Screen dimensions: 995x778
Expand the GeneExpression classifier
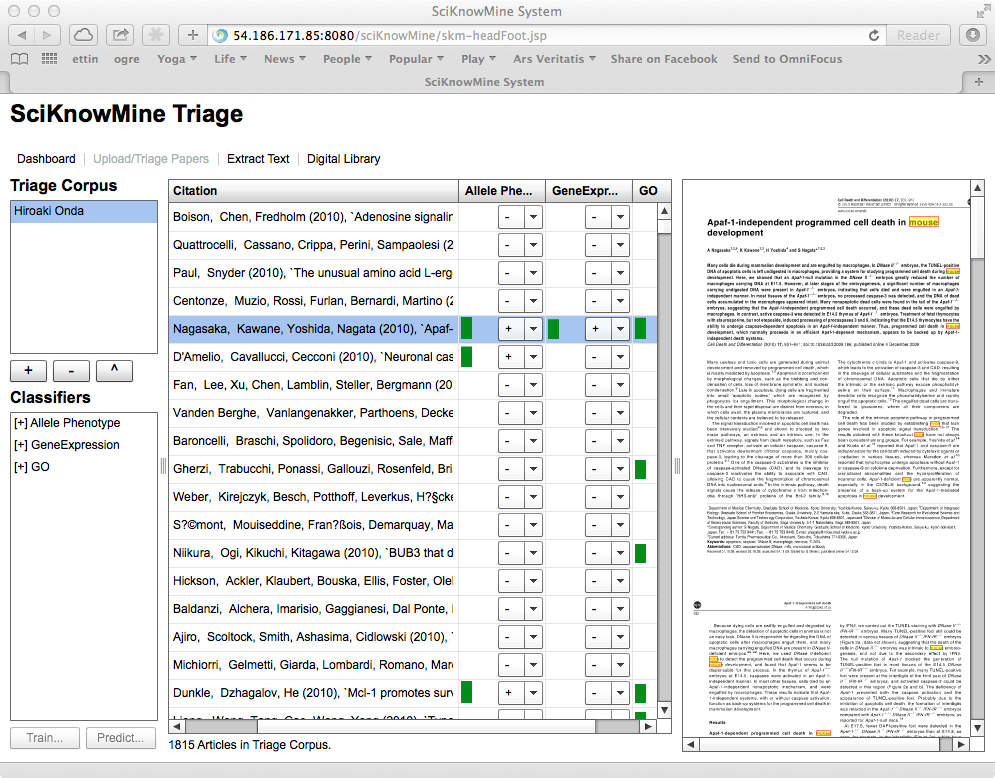point(20,445)
